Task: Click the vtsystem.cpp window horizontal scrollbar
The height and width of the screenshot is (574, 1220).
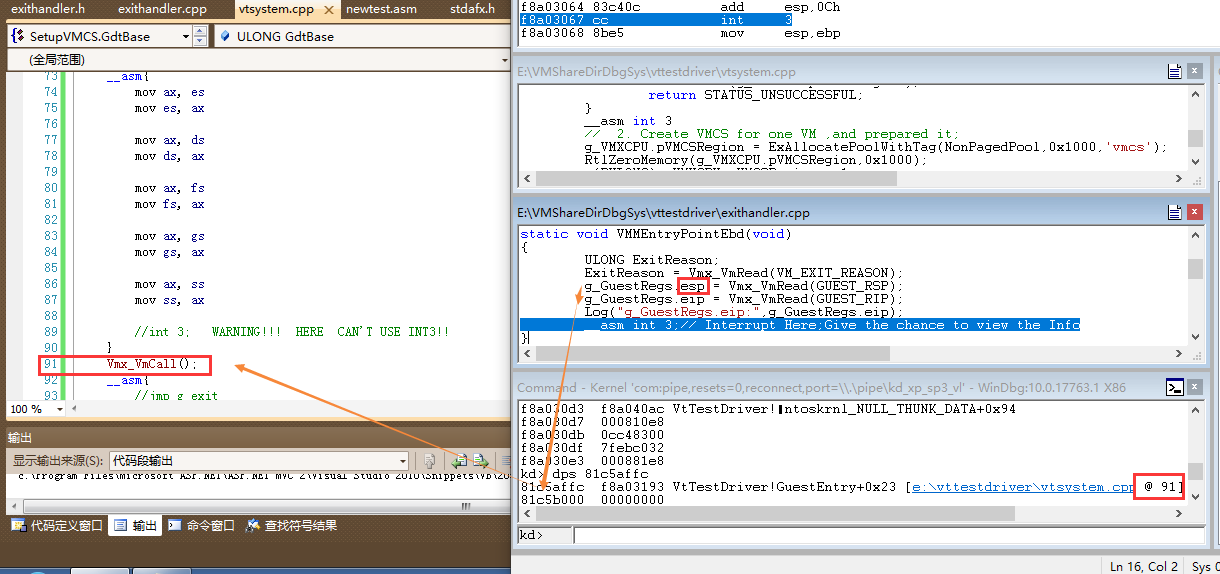Action: (852, 181)
